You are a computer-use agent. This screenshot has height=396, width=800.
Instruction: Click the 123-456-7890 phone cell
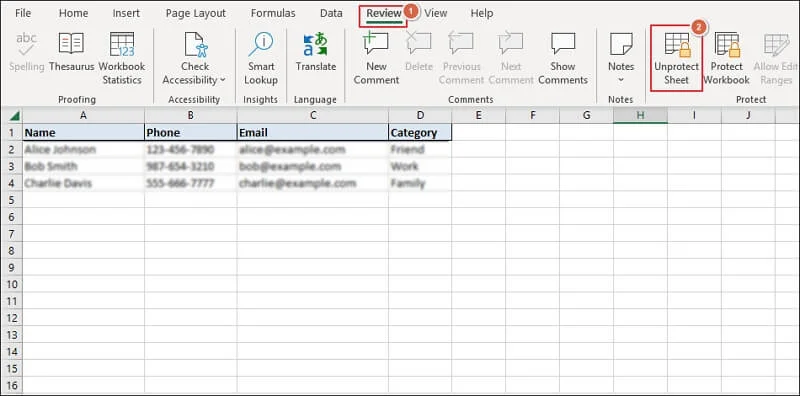(x=191, y=150)
